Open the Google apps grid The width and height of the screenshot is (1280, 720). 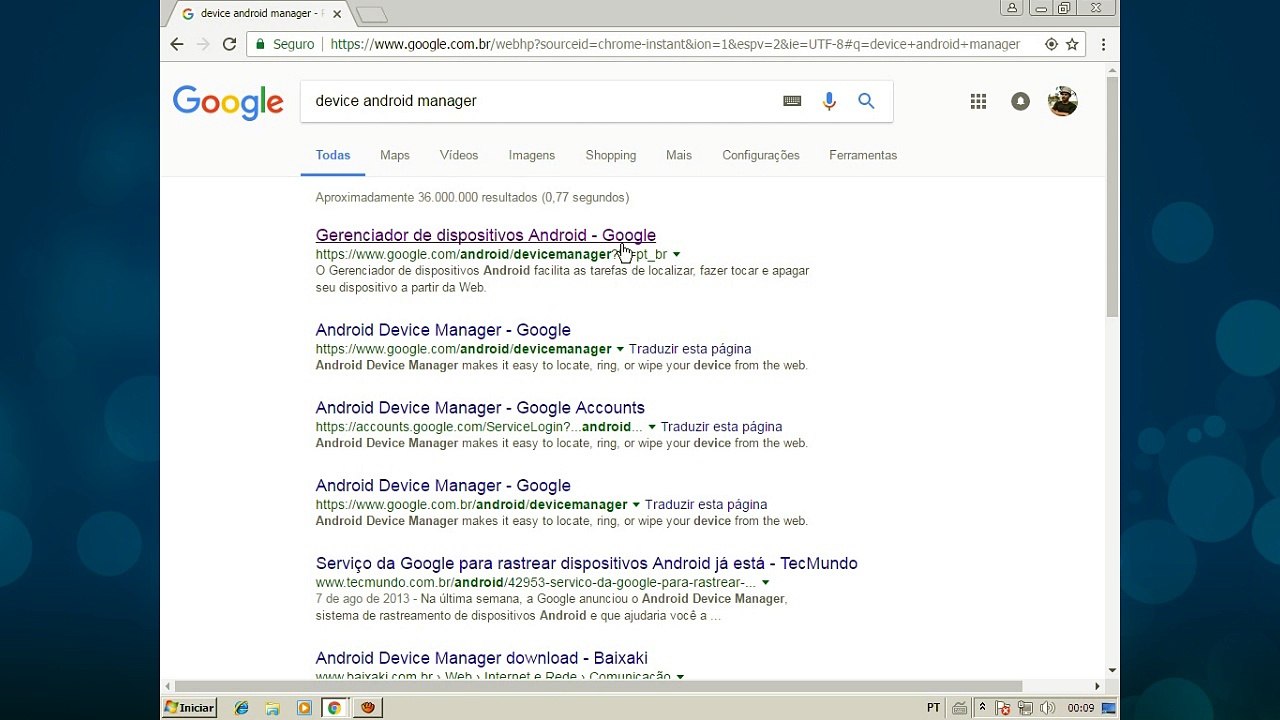978,101
